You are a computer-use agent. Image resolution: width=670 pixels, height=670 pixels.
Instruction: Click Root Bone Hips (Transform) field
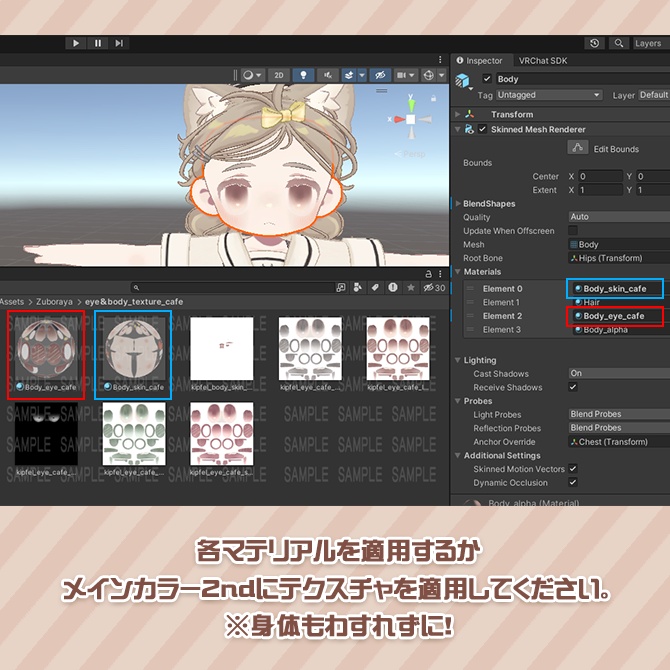(619, 258)
